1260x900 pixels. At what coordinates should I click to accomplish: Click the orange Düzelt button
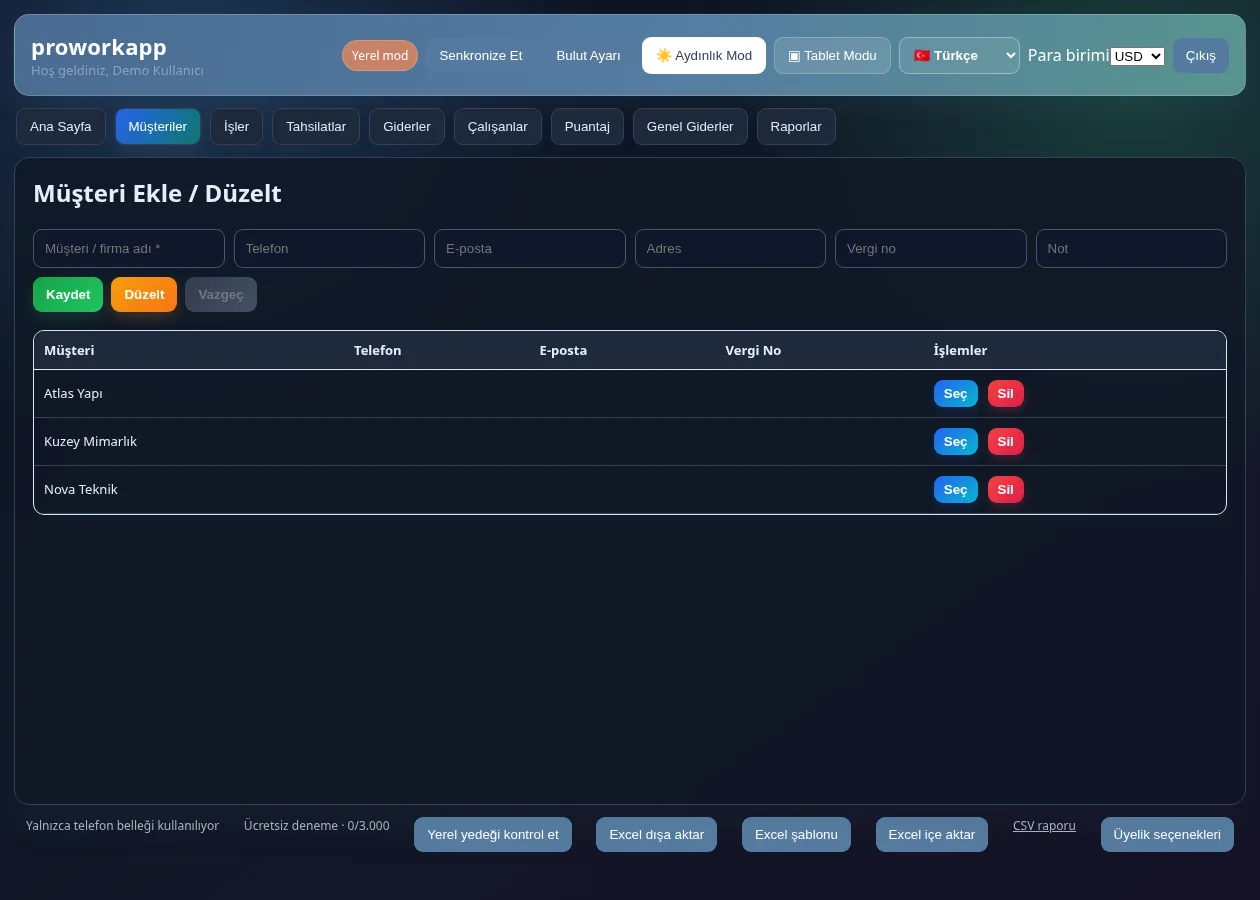click(144, 294)
